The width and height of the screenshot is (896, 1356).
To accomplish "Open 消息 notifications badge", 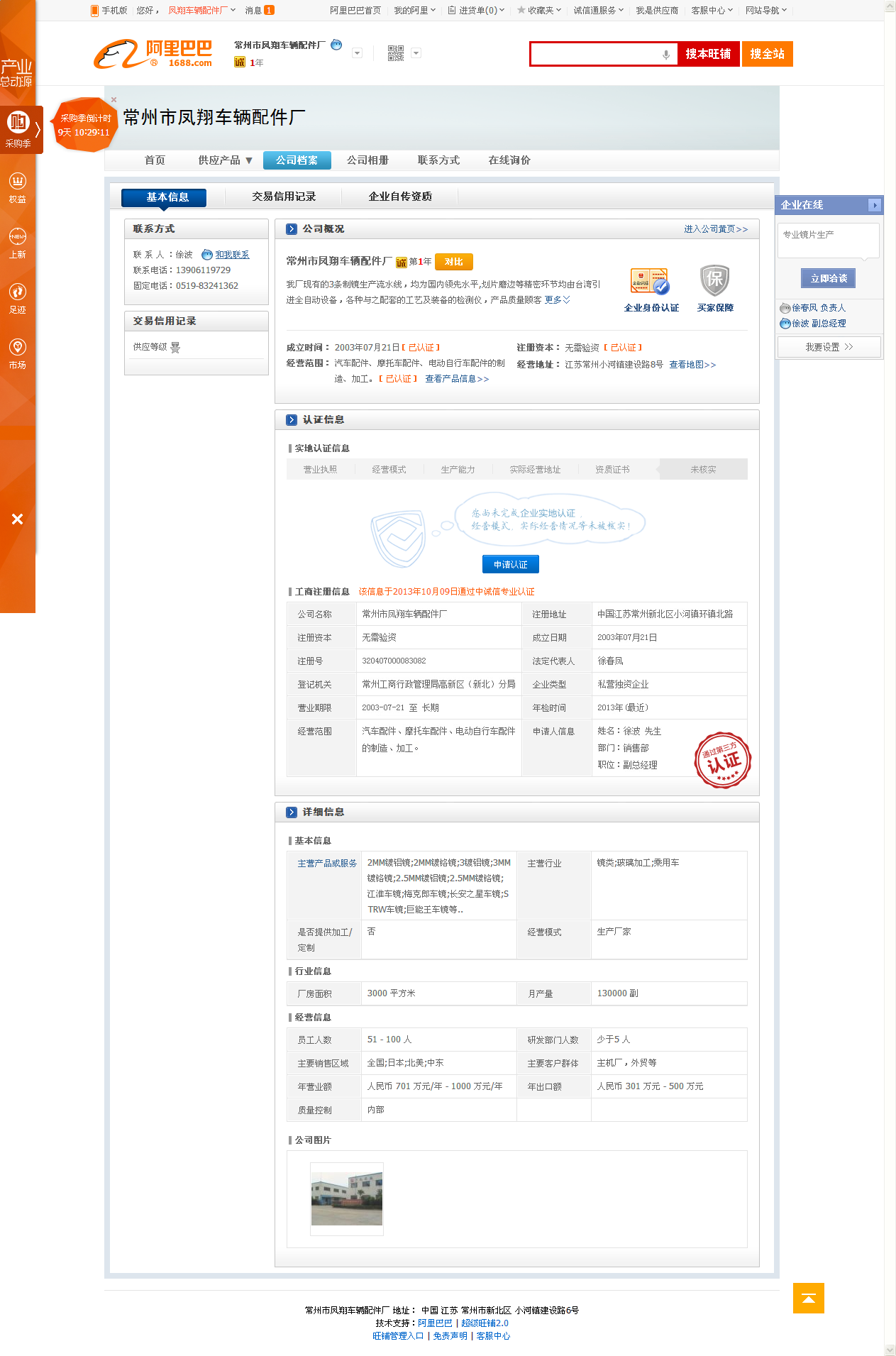I will pos(260,11).
